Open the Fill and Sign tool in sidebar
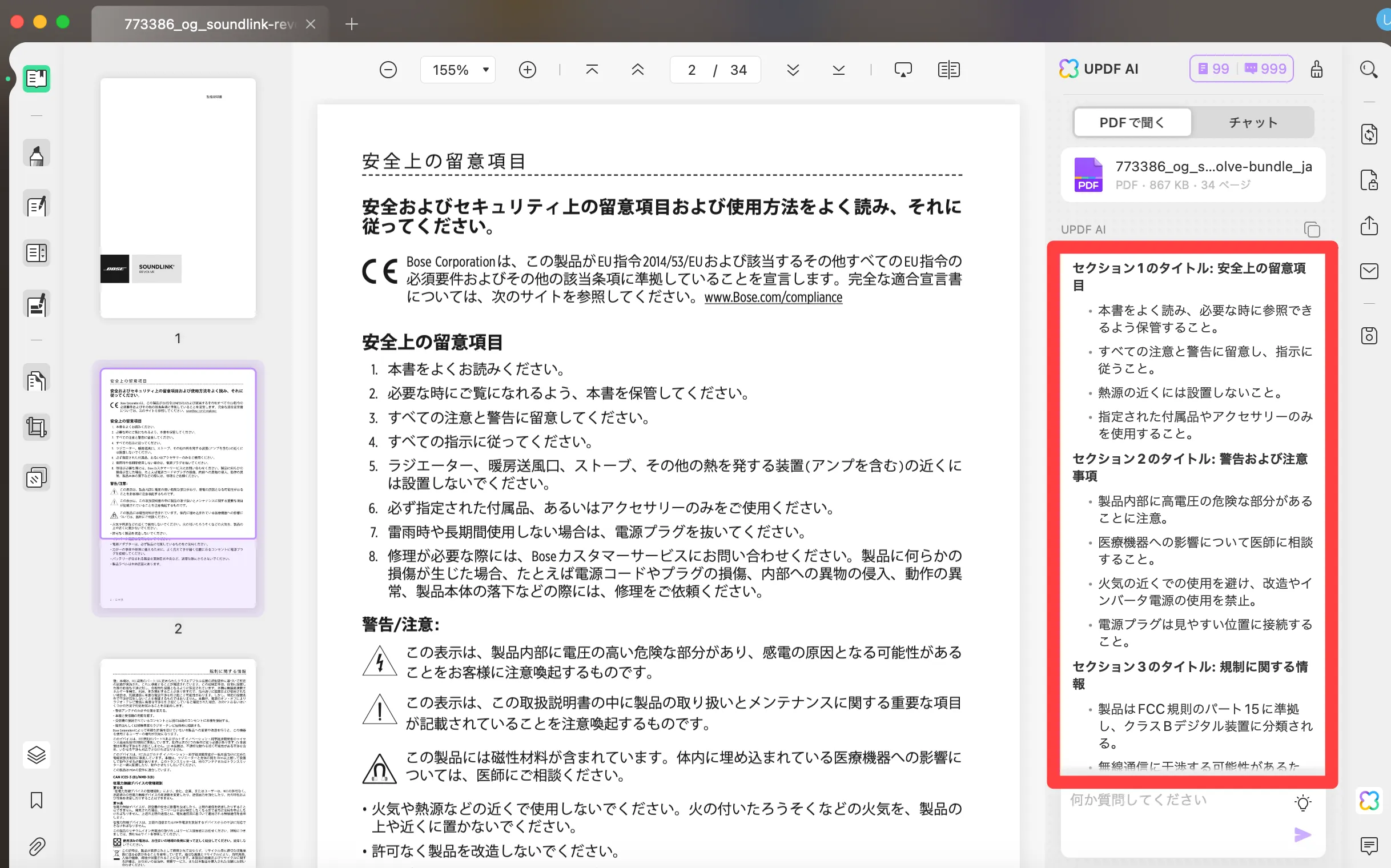 pyautogui.click(x=36, y=304)
